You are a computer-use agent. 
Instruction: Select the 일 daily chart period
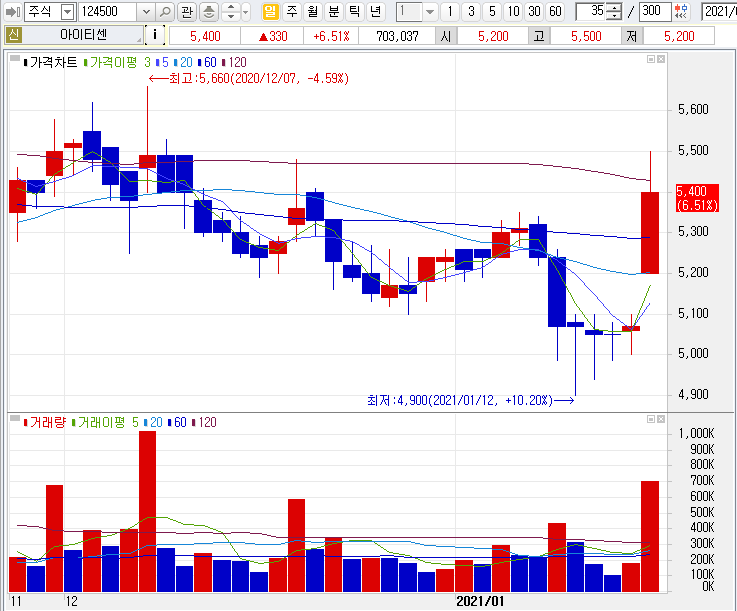(x=270, y=11)
